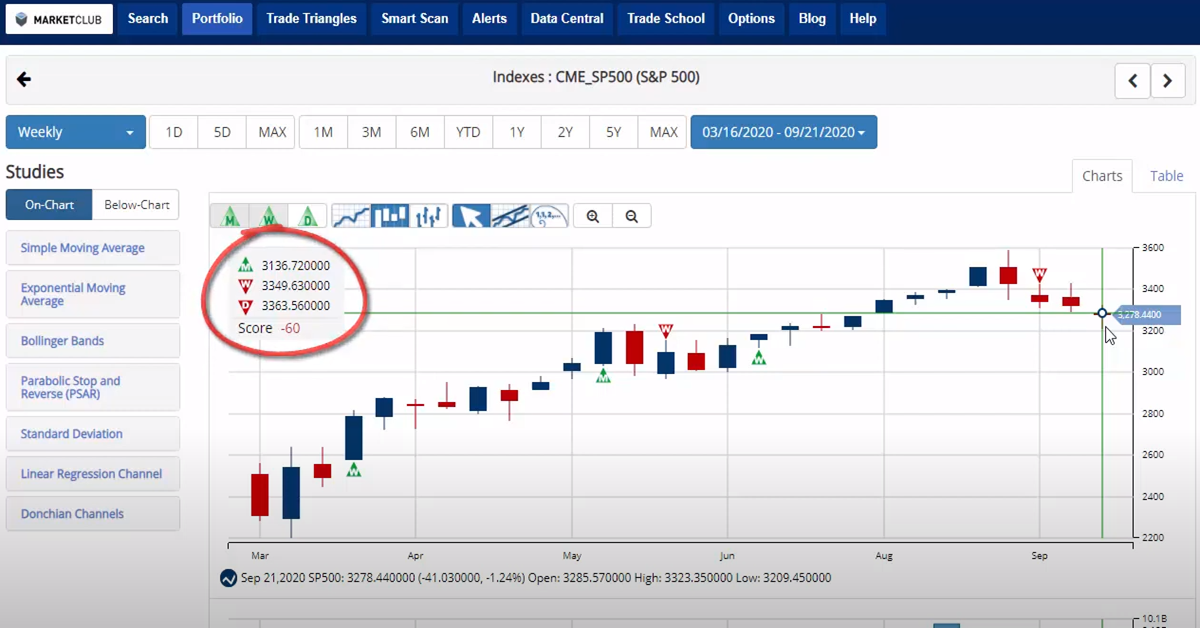Go to the next symbol arrow

tap(1167, 81)
